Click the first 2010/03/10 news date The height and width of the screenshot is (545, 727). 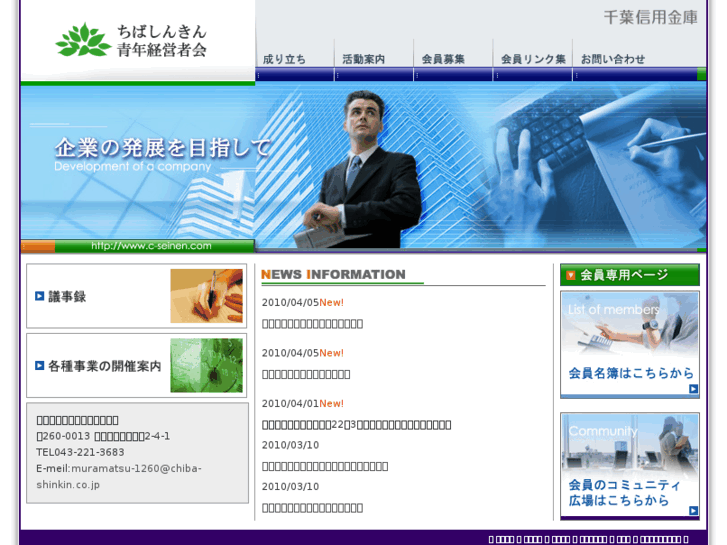[x=290, y=445]
